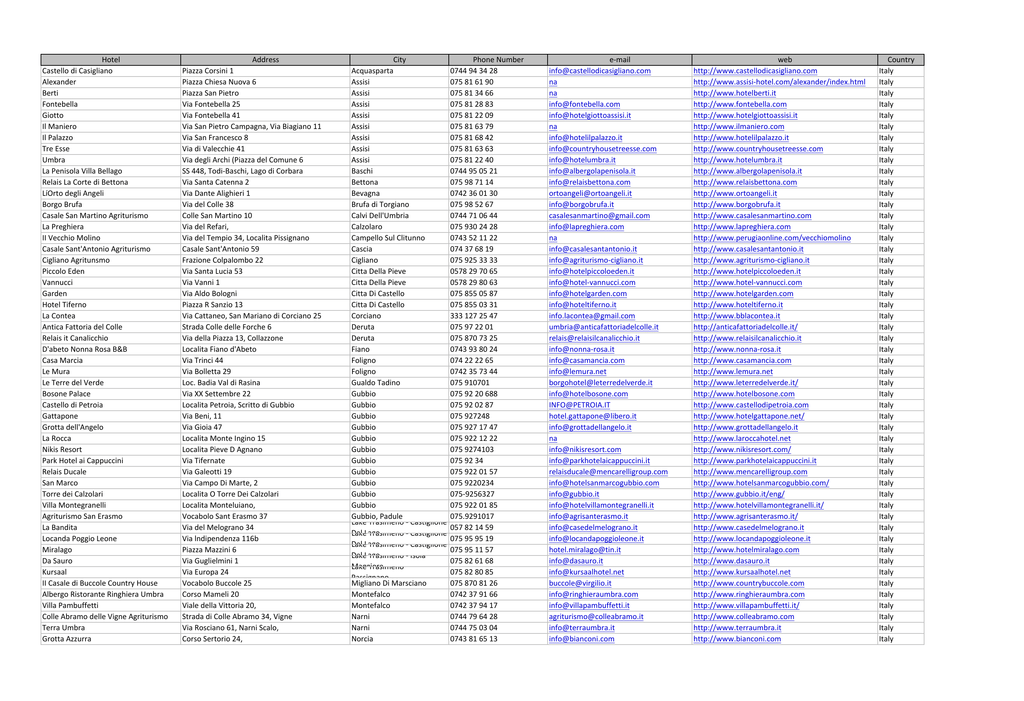This screenshot has height=701, width=1024.
Task: Open http://www.terraumbra.it link
Action: pyautogui.click(x=737, y=628)
